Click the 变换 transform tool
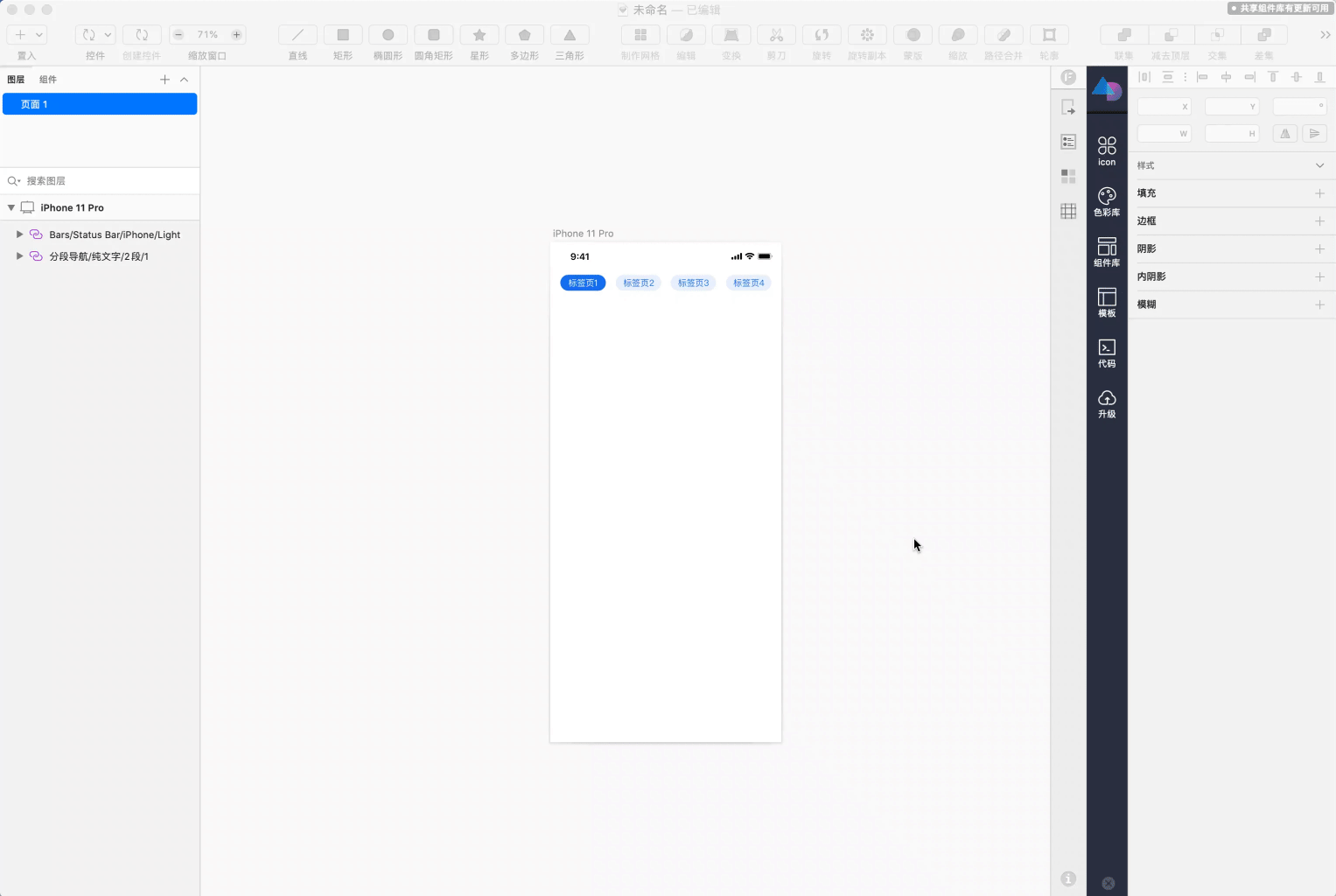This screenshot has height=896, width=1336. pos(731,35)
